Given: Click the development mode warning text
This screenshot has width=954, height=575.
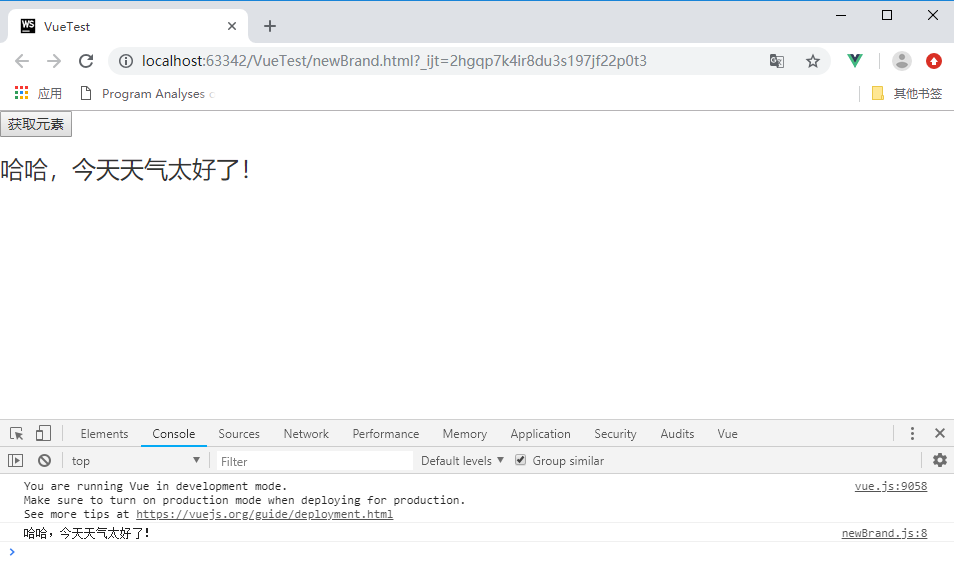Looking at the screenshot, I should [155, 486].
